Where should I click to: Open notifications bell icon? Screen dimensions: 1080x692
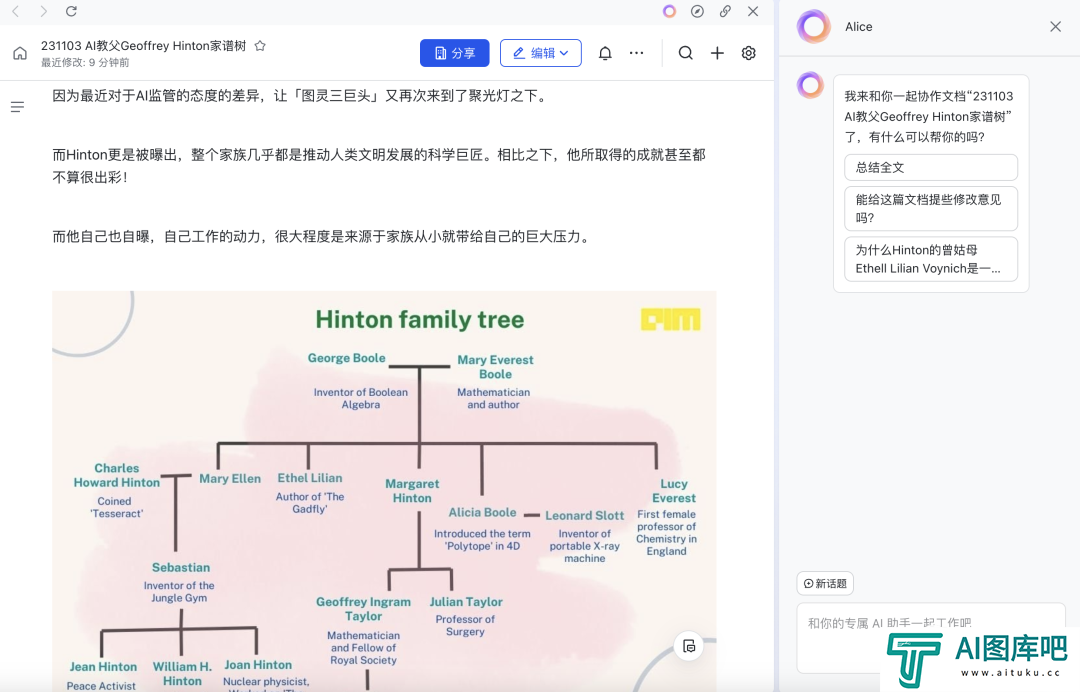[605, 53]
